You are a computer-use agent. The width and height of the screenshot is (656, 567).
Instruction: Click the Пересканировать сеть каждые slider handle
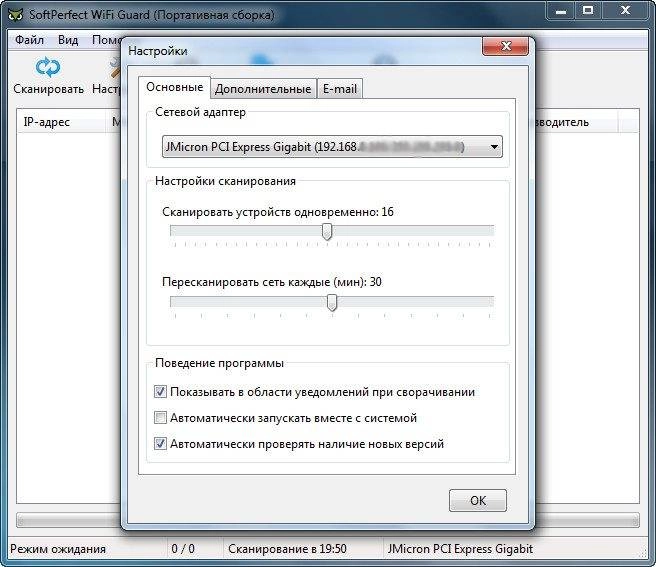click(332, 303)
